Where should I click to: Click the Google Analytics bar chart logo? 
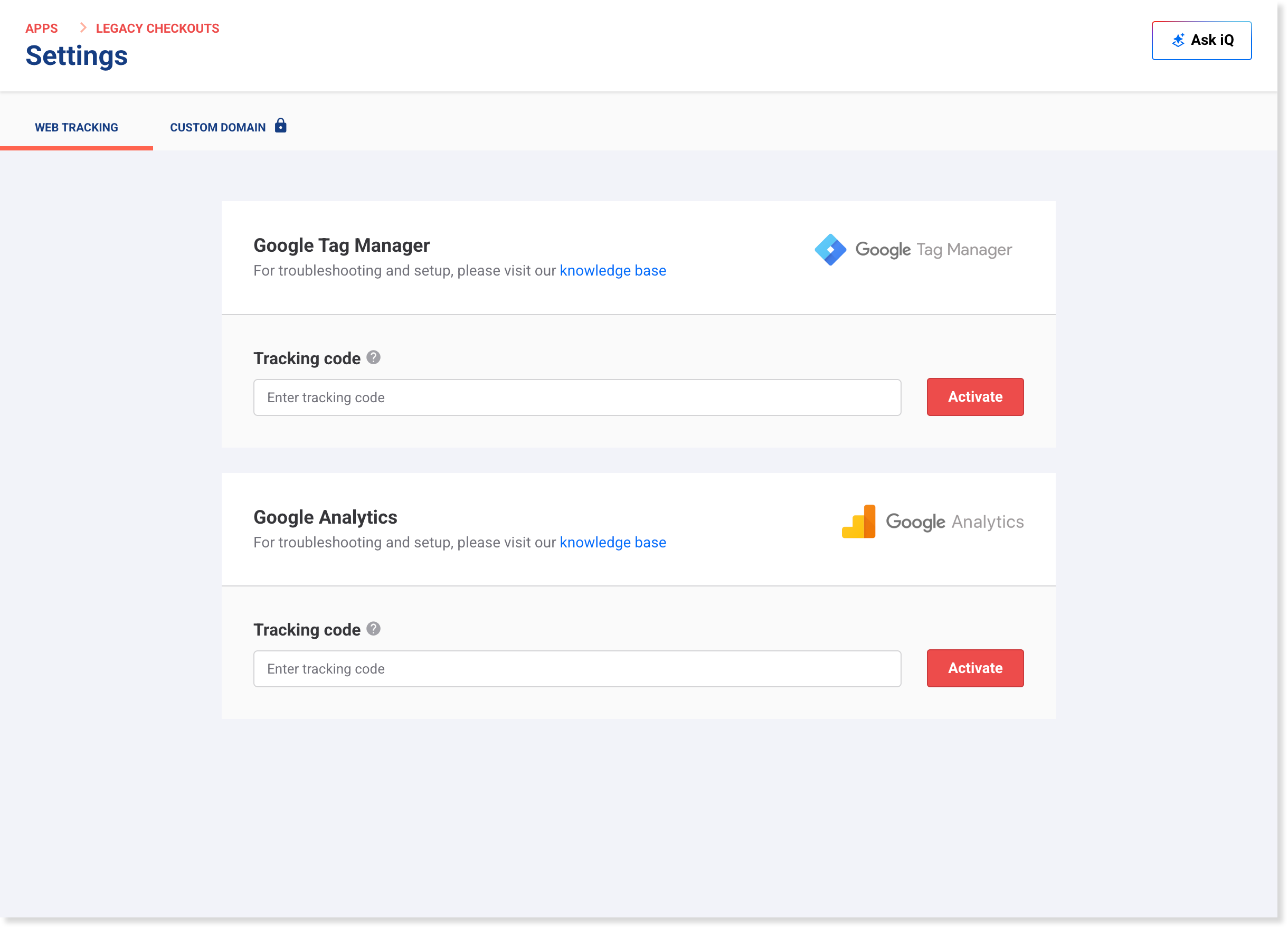tap(858, 522)
